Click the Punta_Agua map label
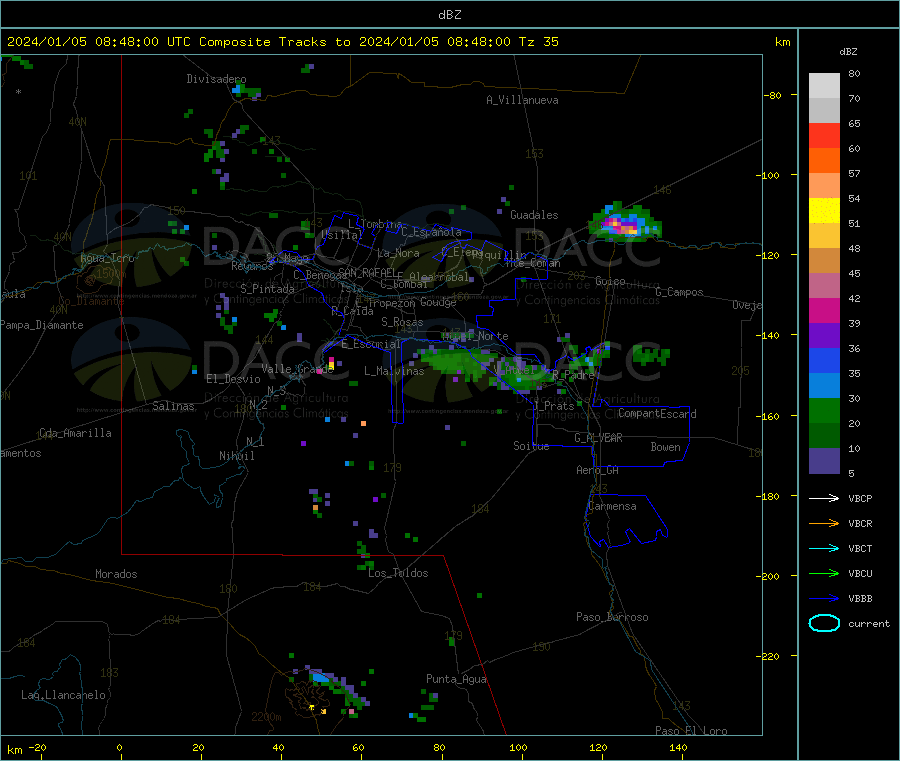900x761 pixels. click(x=456, y=679)
